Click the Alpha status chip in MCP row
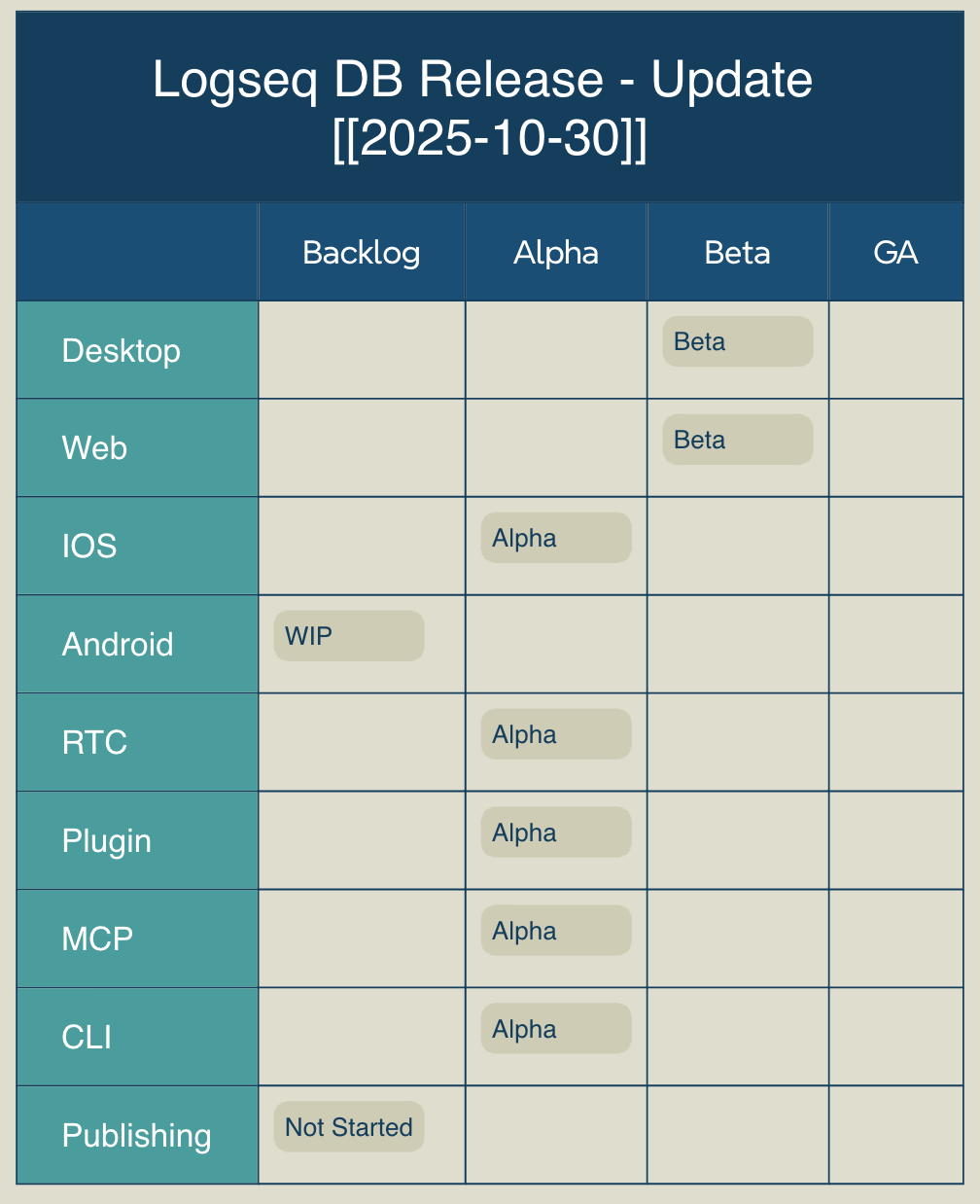 click(x=555, y=932)
